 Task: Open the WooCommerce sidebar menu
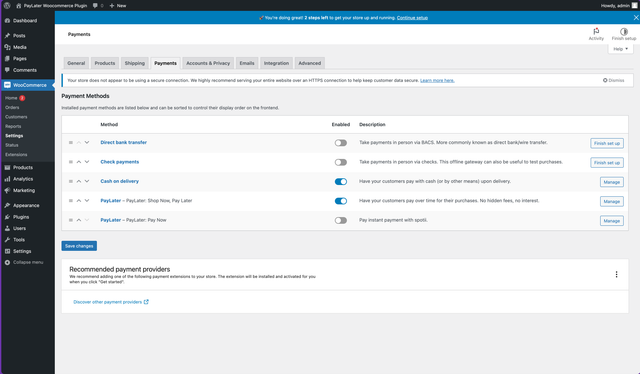tap(29, 85)
